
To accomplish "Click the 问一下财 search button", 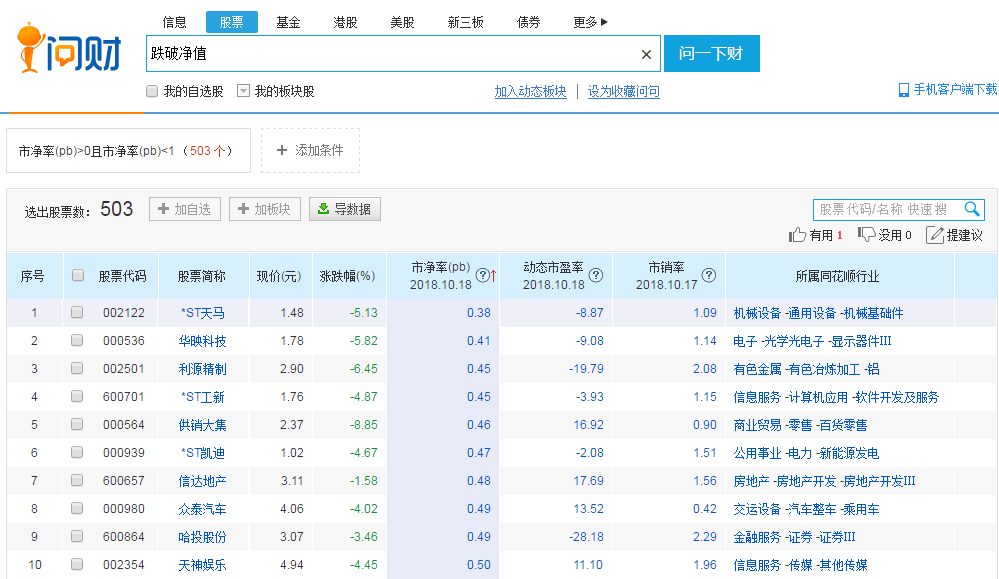I will [x=711, y=54].
